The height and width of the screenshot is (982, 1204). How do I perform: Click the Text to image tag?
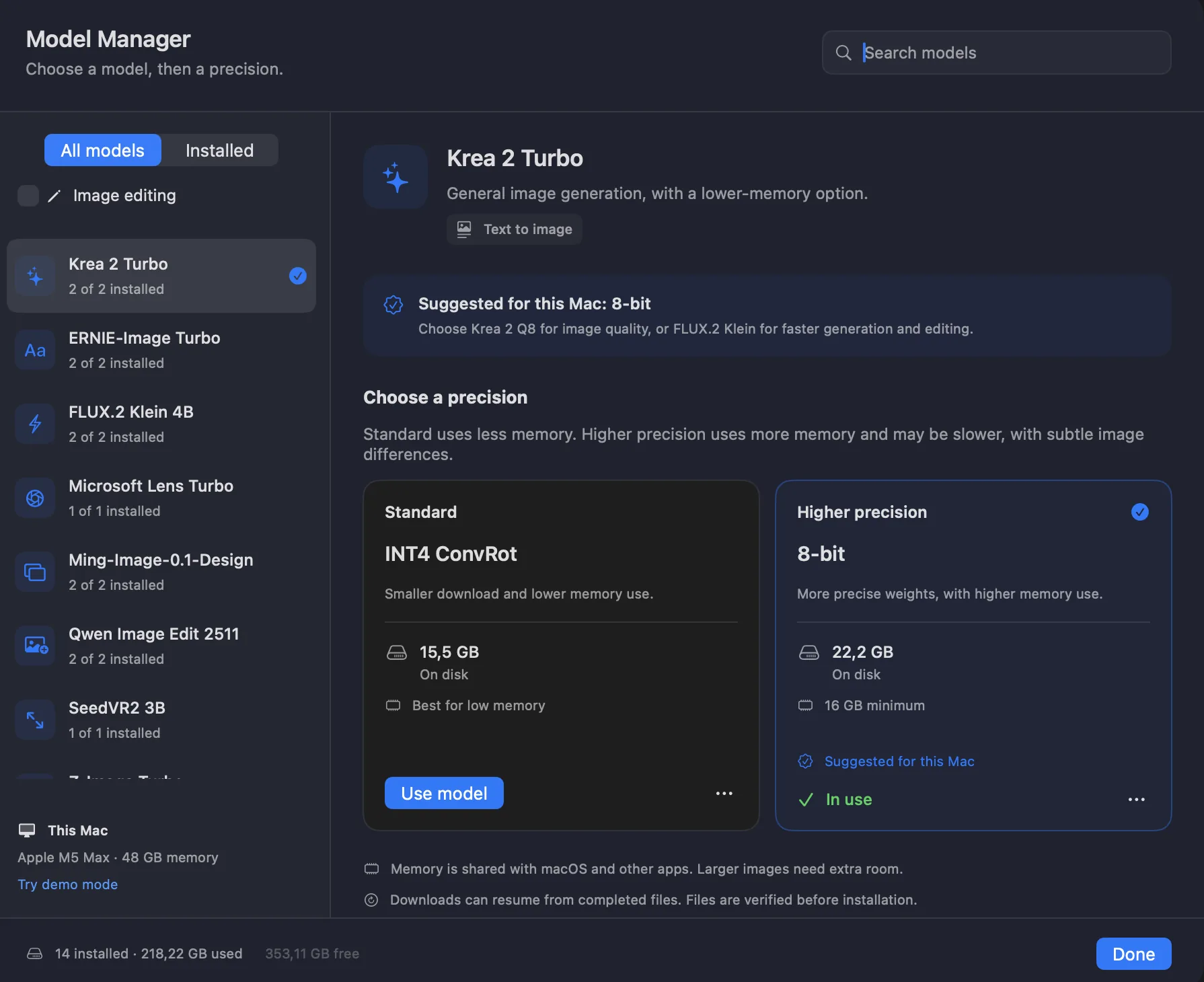point(515,229)
